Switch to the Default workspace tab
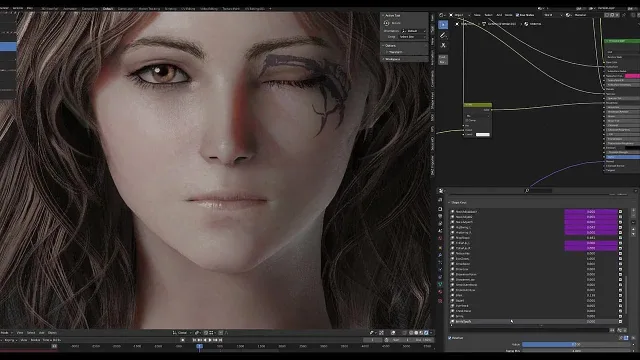This screenshot has width=640, height=360. 108,9
